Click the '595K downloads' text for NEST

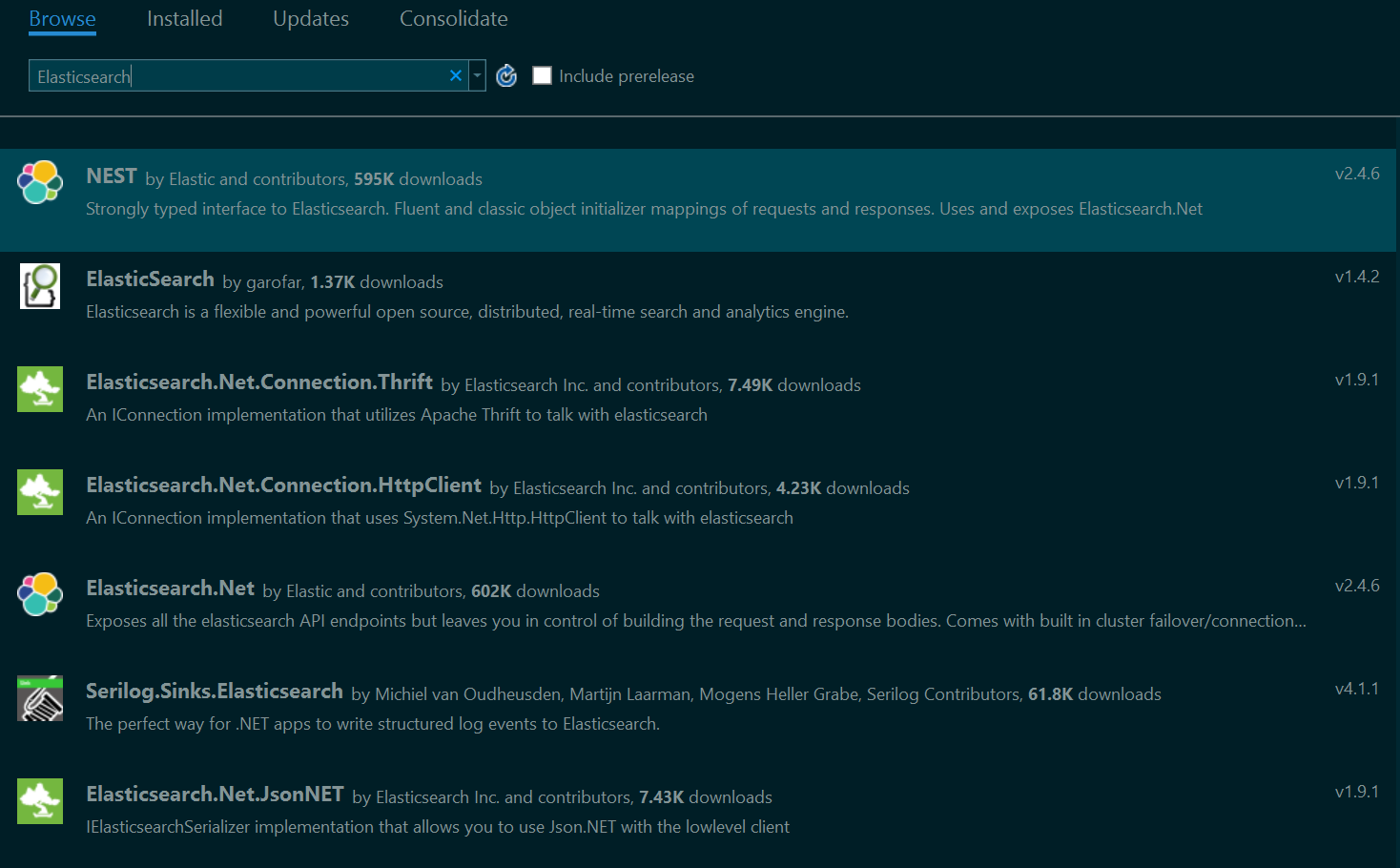click(x=418, y=179)
